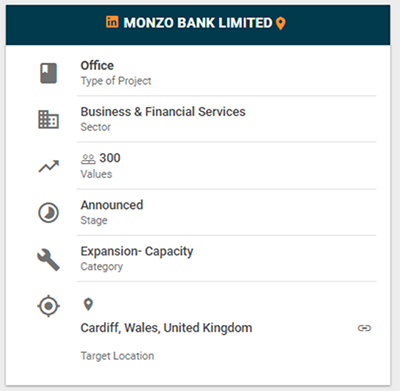Click the trending-up Values icon
Viewport: 400px width, 391px height.
coord(49,166)
